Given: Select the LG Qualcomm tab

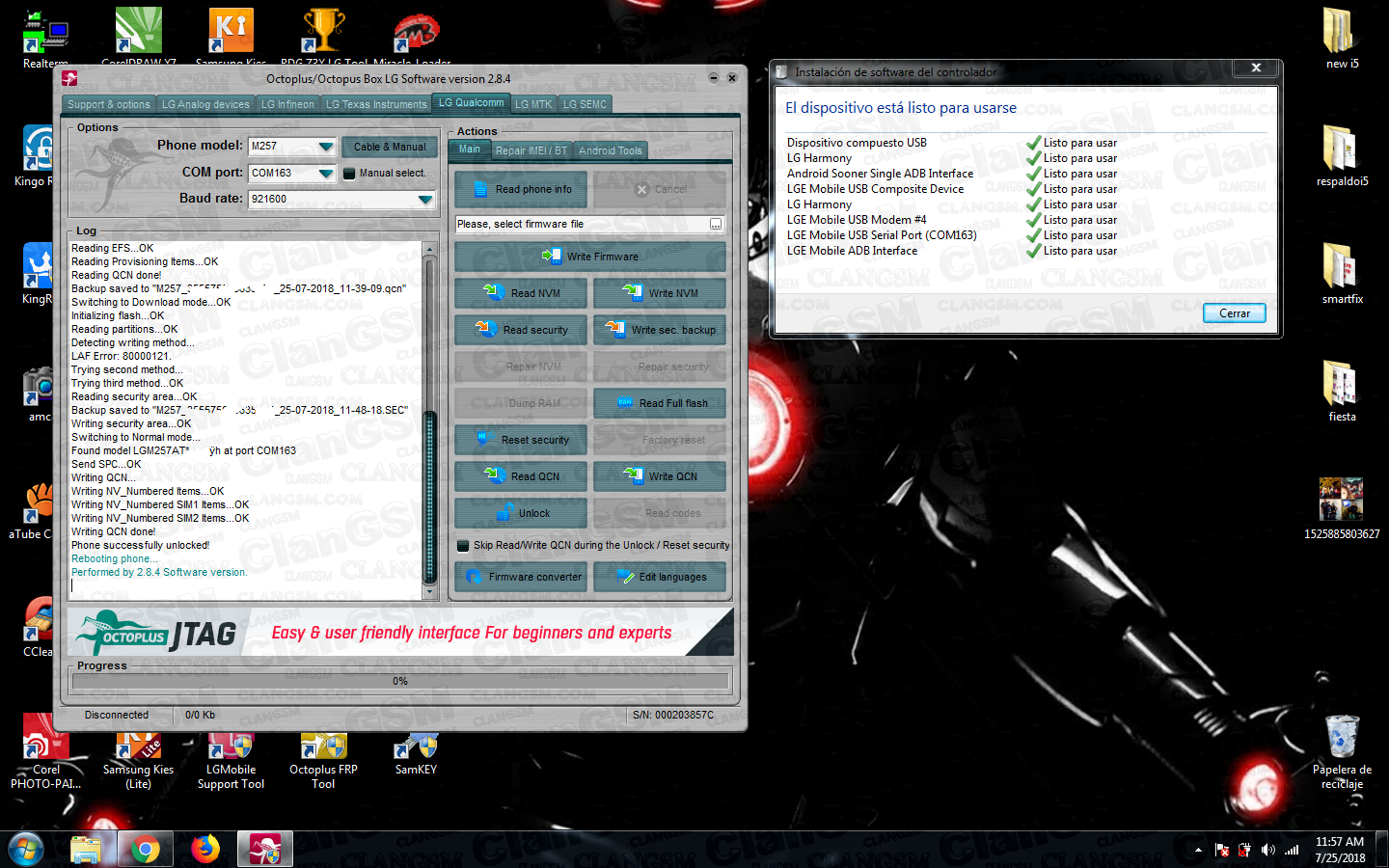Looking at the screenshot, I should 471,103.
